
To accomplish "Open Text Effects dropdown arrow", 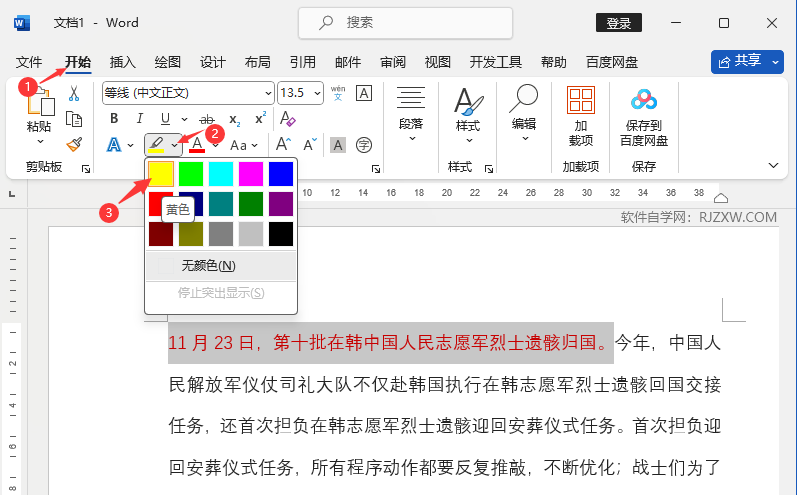I will click(x=131, y=145).
